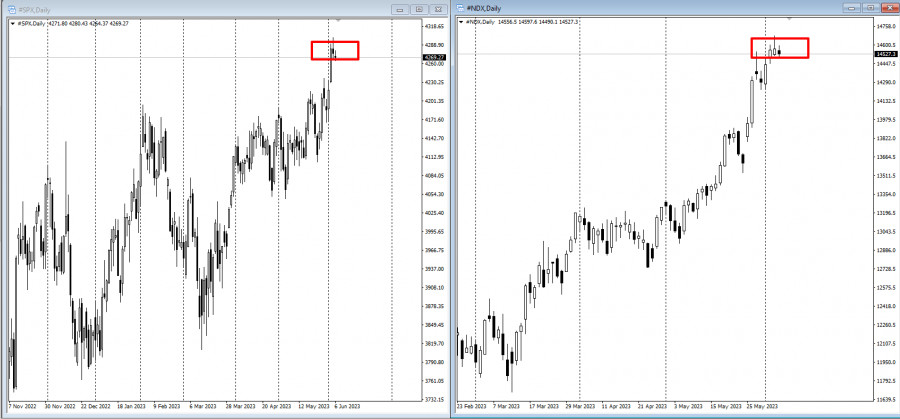Viewport: 900px width, 419px height.
Task: Click SPX price level 3790.80
Action: (x=435, y=362)
